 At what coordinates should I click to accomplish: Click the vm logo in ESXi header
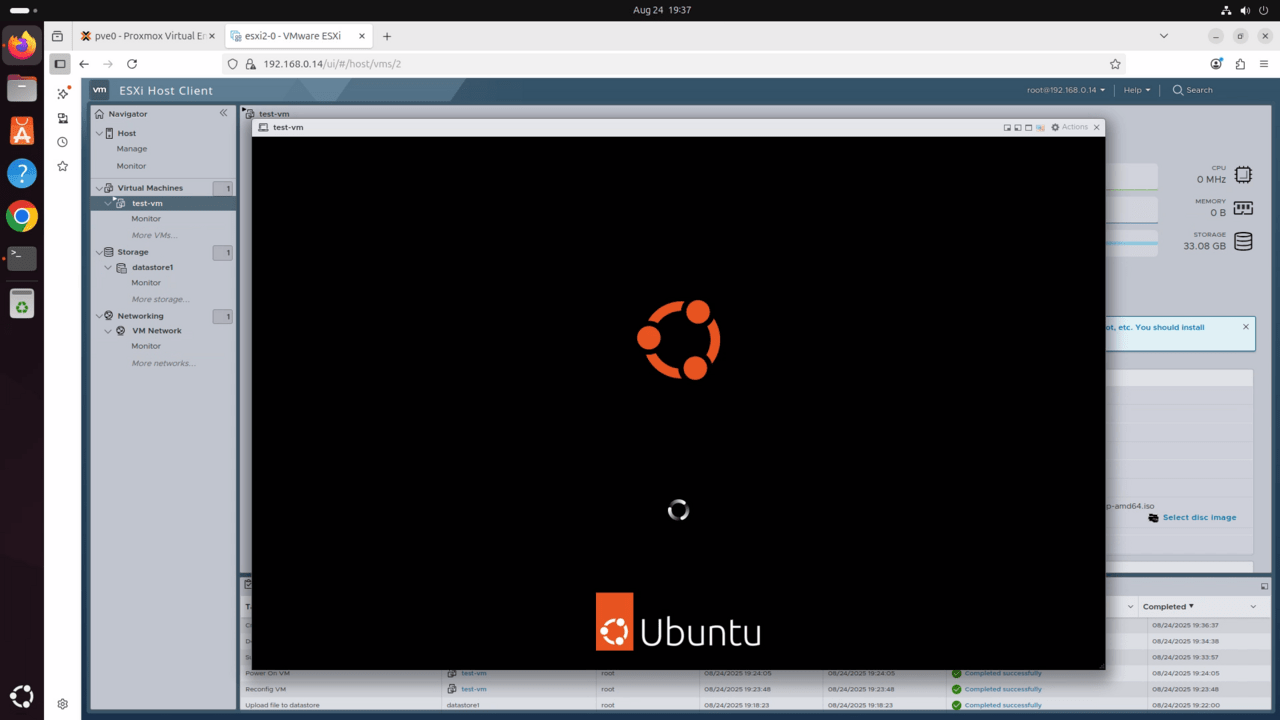click(x=99, y=90)
